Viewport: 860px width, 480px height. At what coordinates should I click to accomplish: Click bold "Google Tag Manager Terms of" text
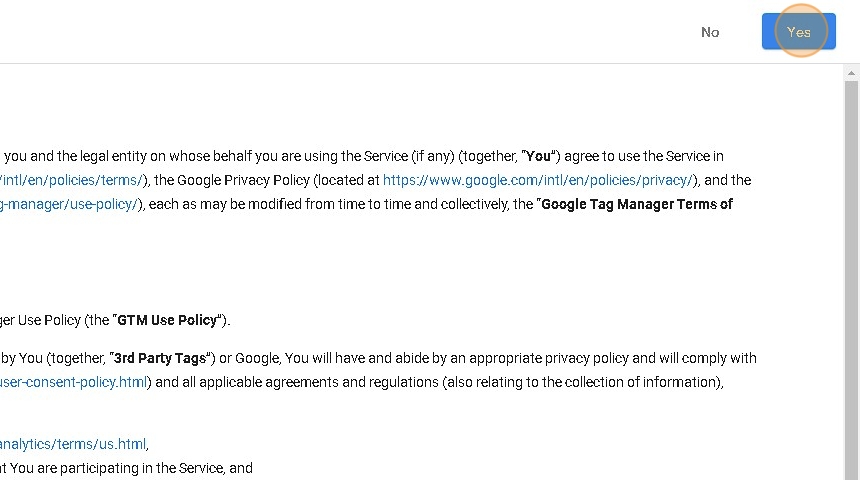pos(636,204)
